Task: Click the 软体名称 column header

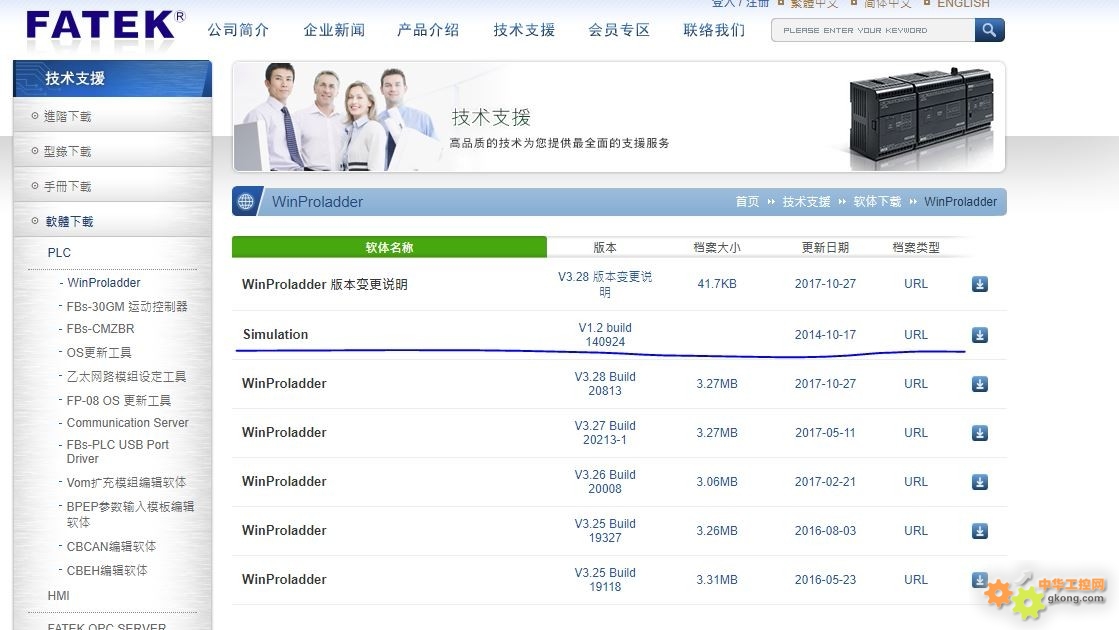Action: pos(390,247)
